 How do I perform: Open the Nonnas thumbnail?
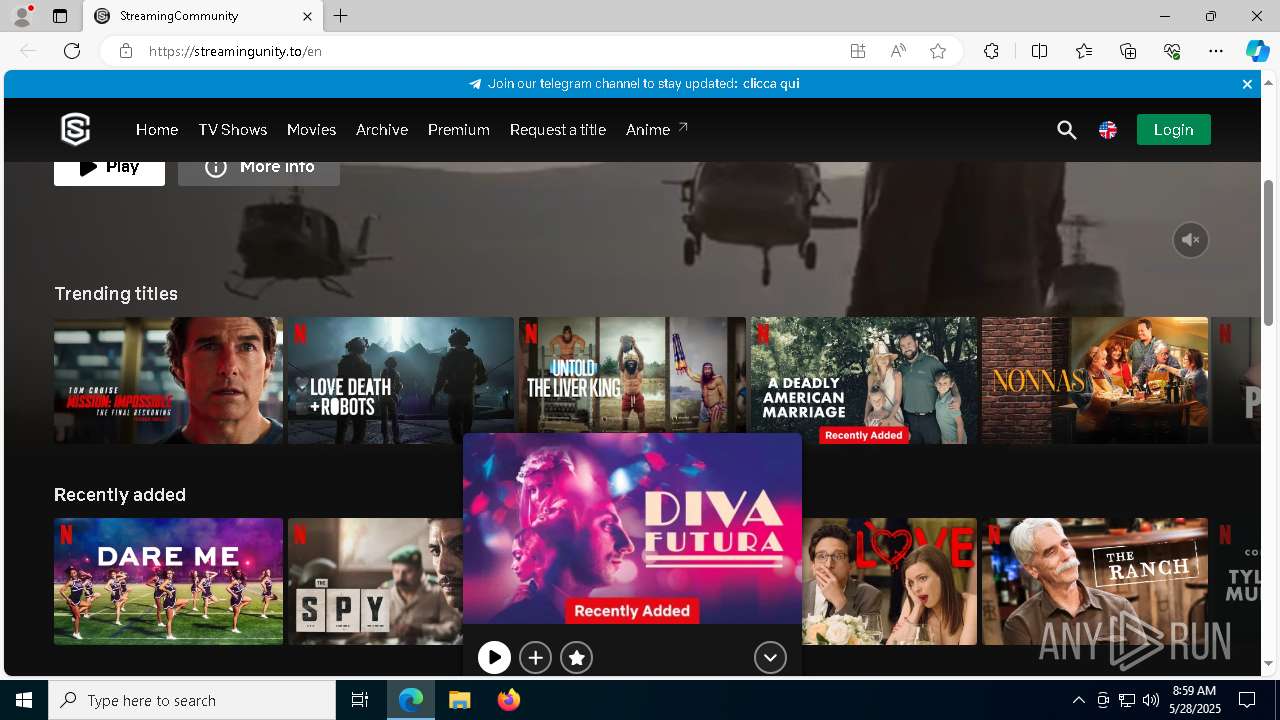pyautogui.click(x=1095, y=380)
